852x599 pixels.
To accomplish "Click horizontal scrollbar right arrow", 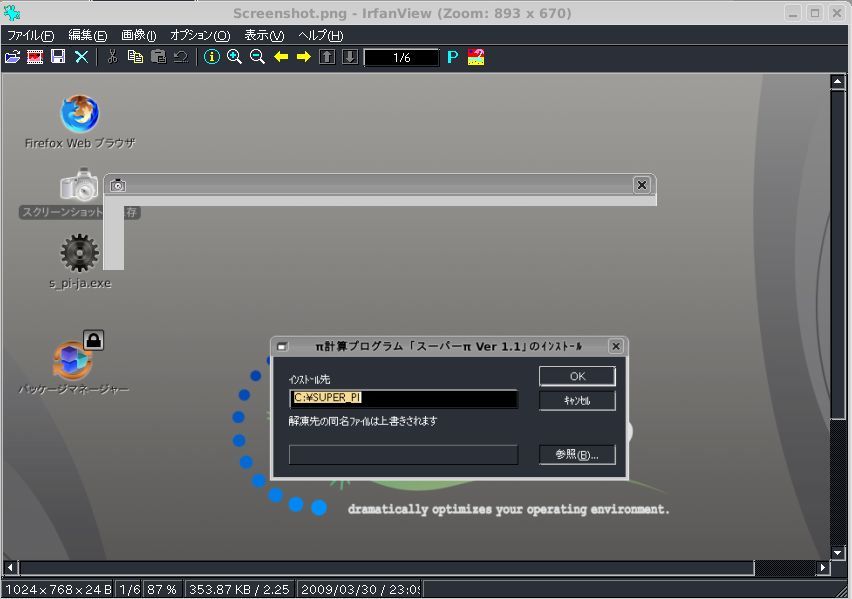I will (x=823, y=567).
